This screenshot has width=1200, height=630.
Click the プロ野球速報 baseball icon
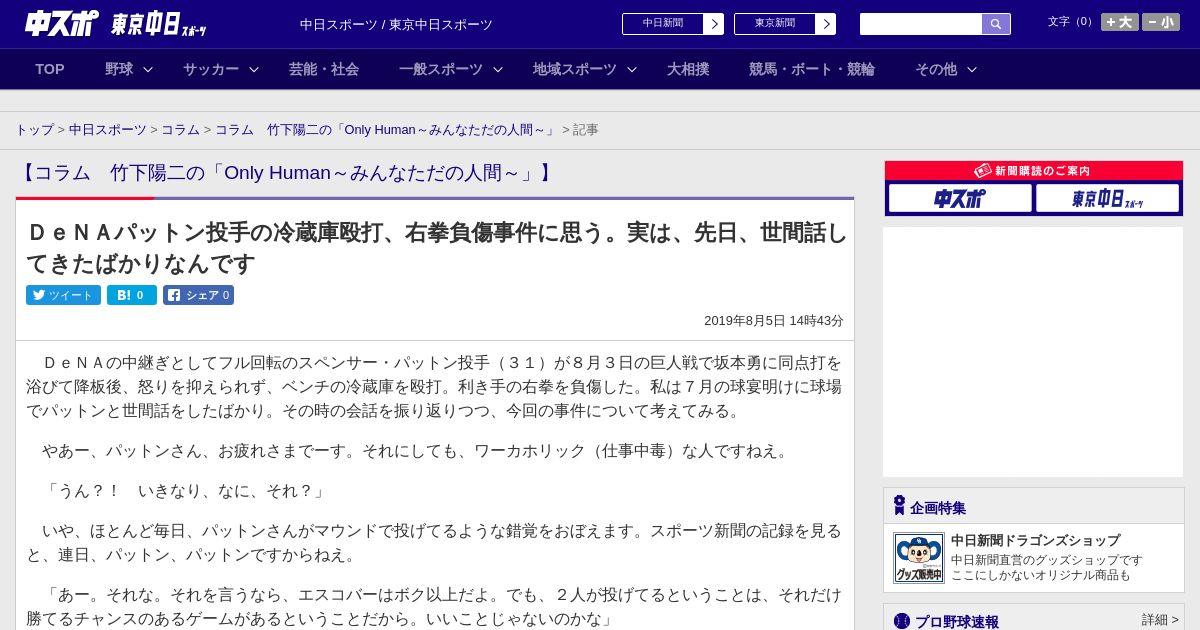pos(902,621)
